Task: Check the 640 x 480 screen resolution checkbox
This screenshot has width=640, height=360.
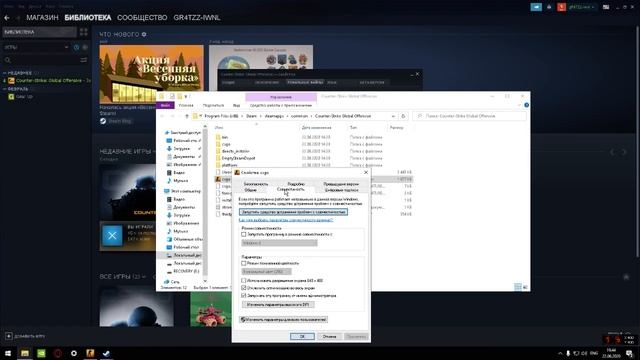Action: (244, 280)
